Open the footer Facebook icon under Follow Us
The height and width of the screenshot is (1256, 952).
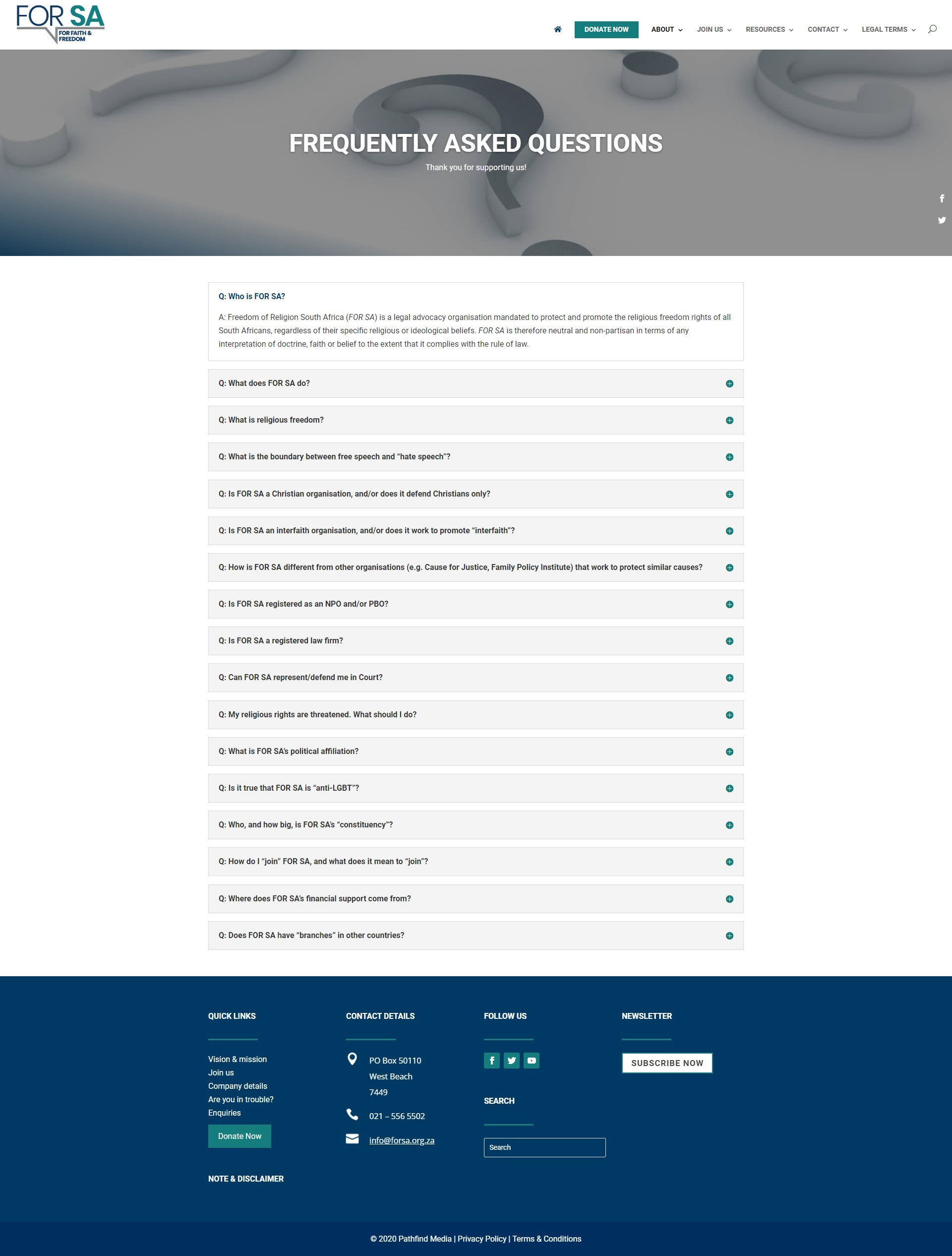tap(491, 1060)
